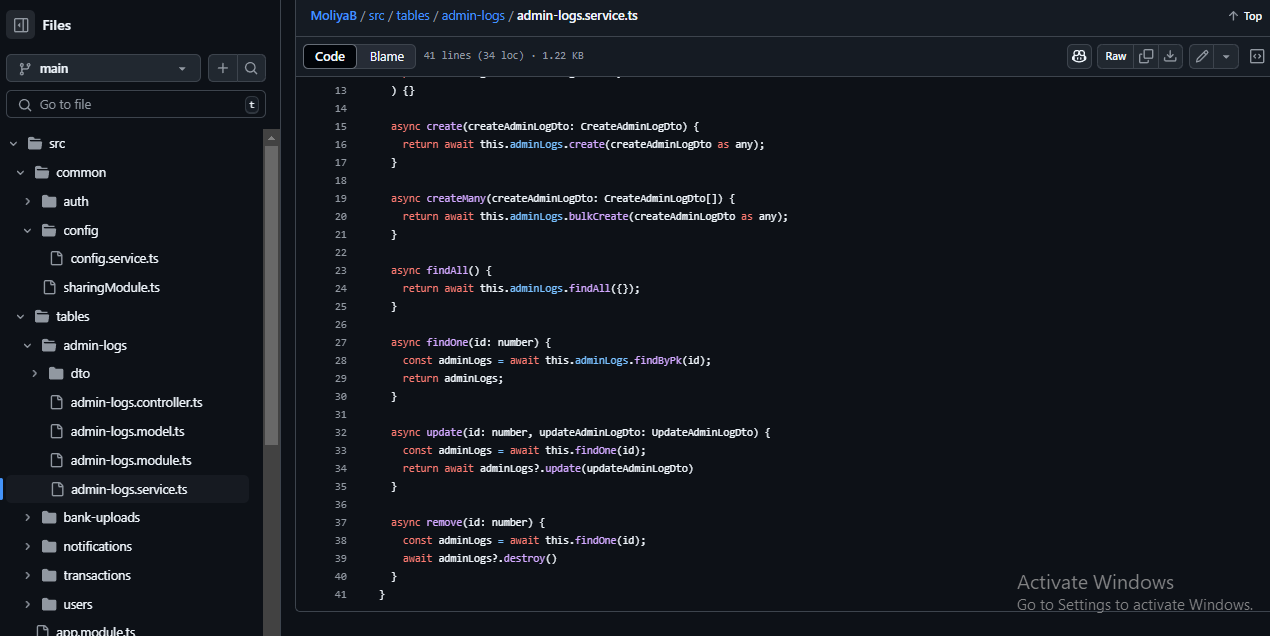The height and width of the screenshot is (636, 1270).
Task: Expand the bank-uploads folder
Action: [x=28, y=517]
